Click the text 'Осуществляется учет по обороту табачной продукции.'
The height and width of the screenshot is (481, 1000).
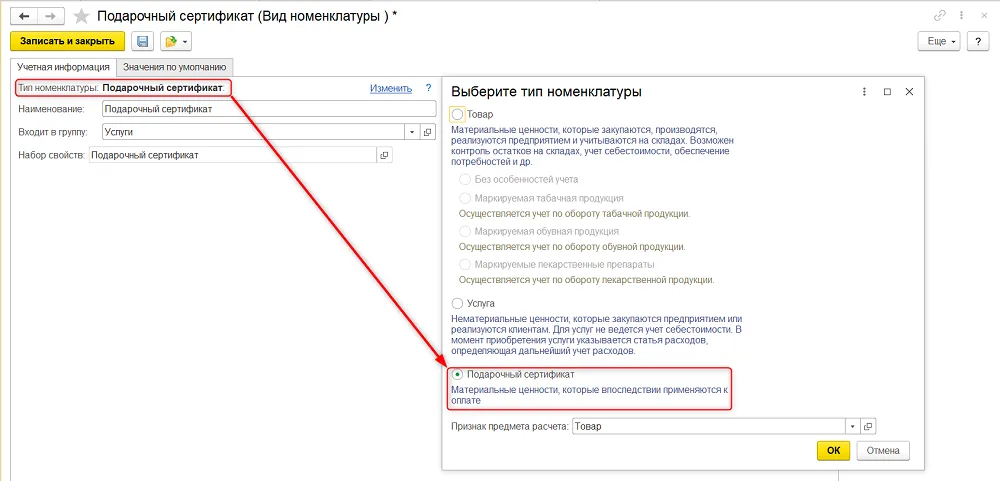coord(575,214)
